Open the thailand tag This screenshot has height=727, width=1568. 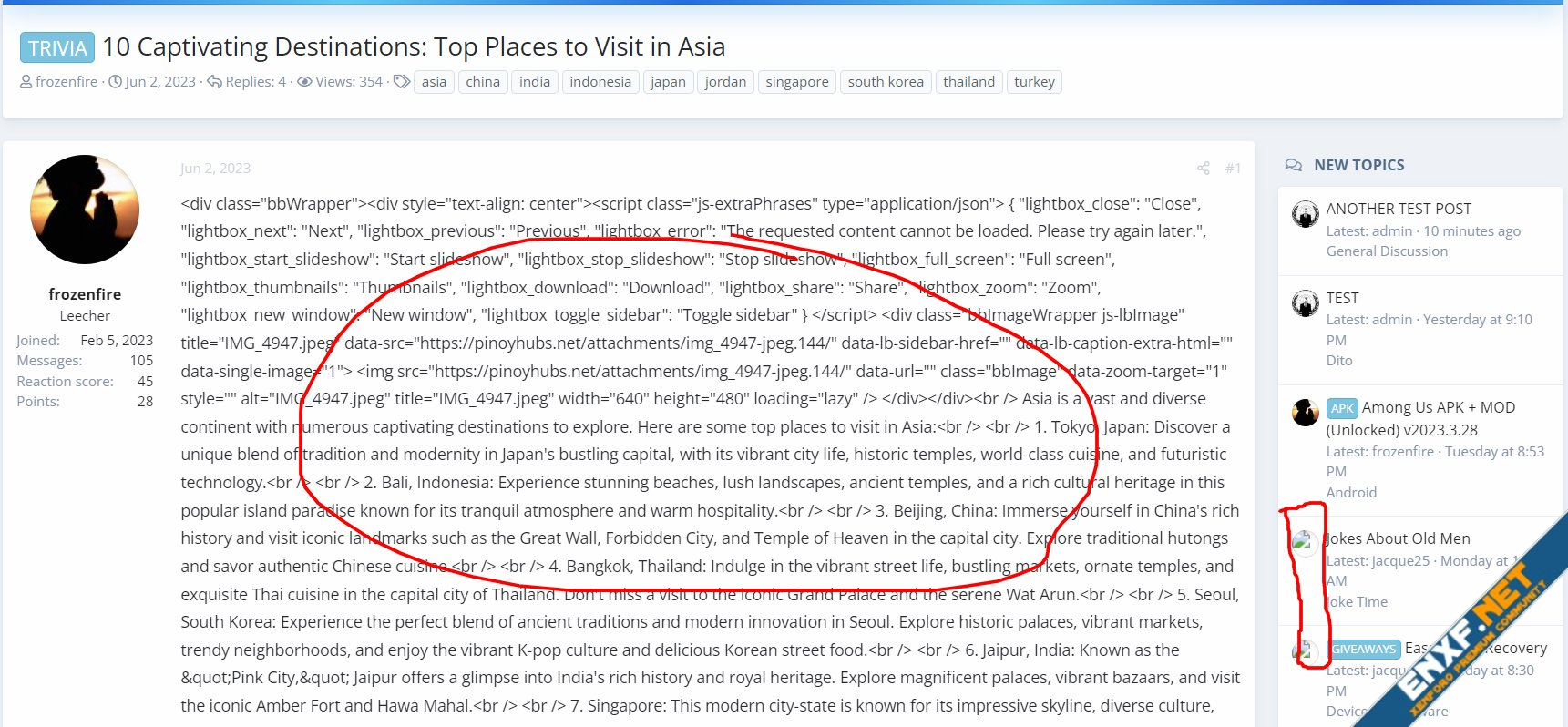pos(969,82)
